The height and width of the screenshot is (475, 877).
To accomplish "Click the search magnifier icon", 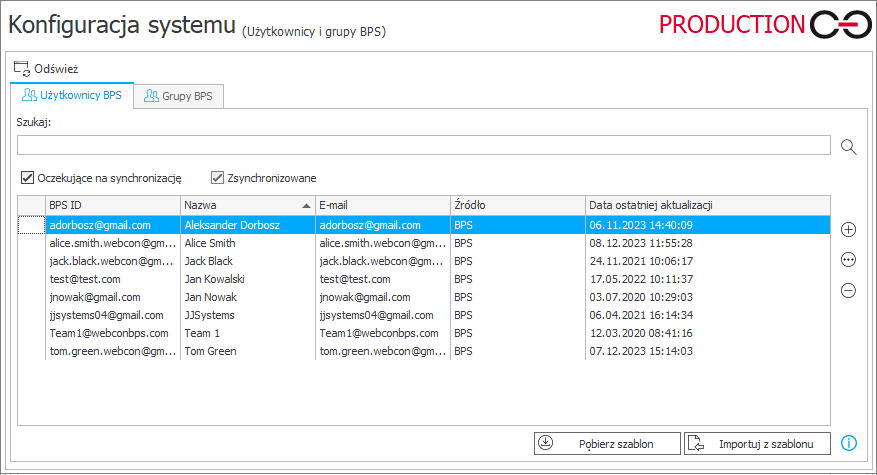I will 848,147.
